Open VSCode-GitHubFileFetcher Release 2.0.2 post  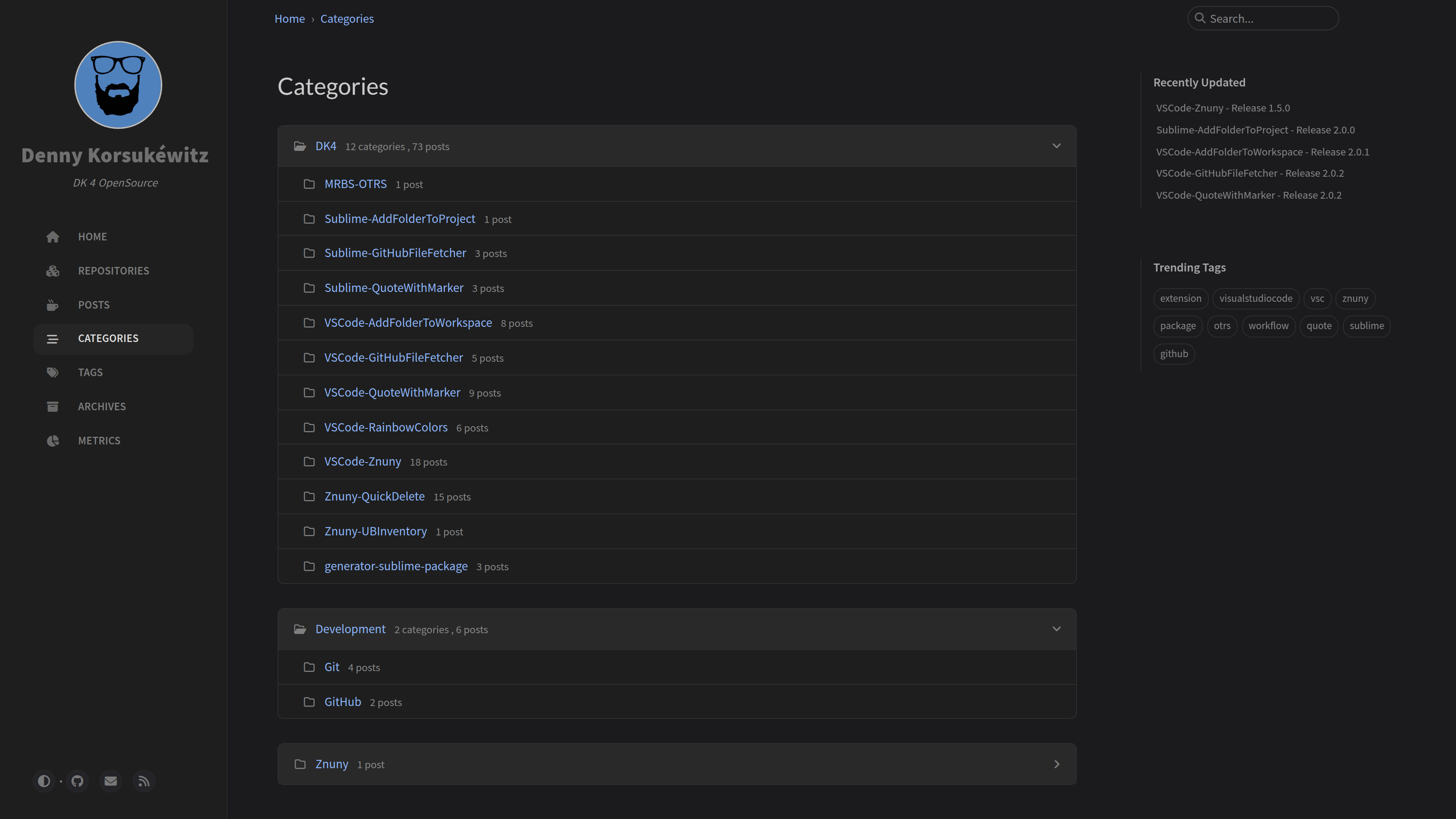click(x=1250, y=174)
